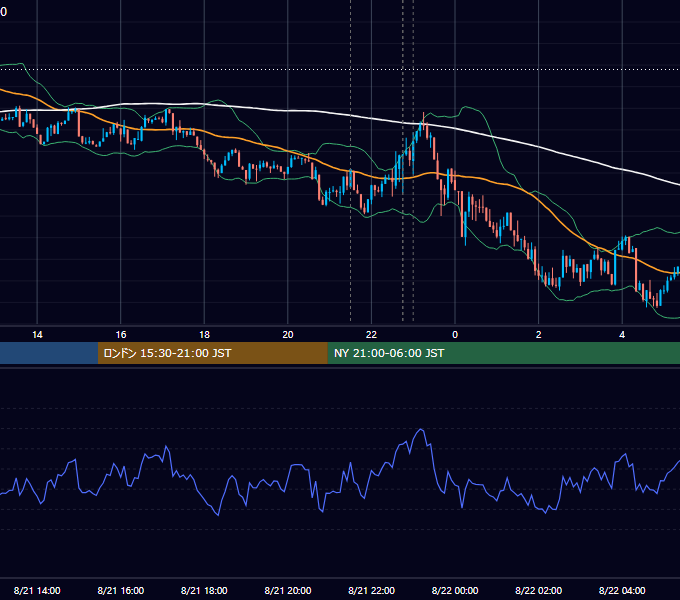
Task: Click the NY 21:00-06:00 JST session band
Action: pyautogui.click(x=503, y=353)
